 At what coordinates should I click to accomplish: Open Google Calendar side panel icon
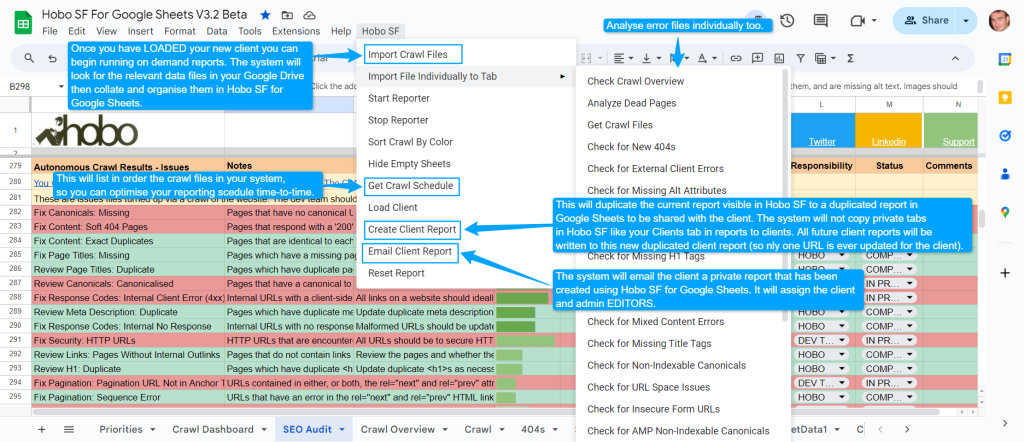[1005, 59]
